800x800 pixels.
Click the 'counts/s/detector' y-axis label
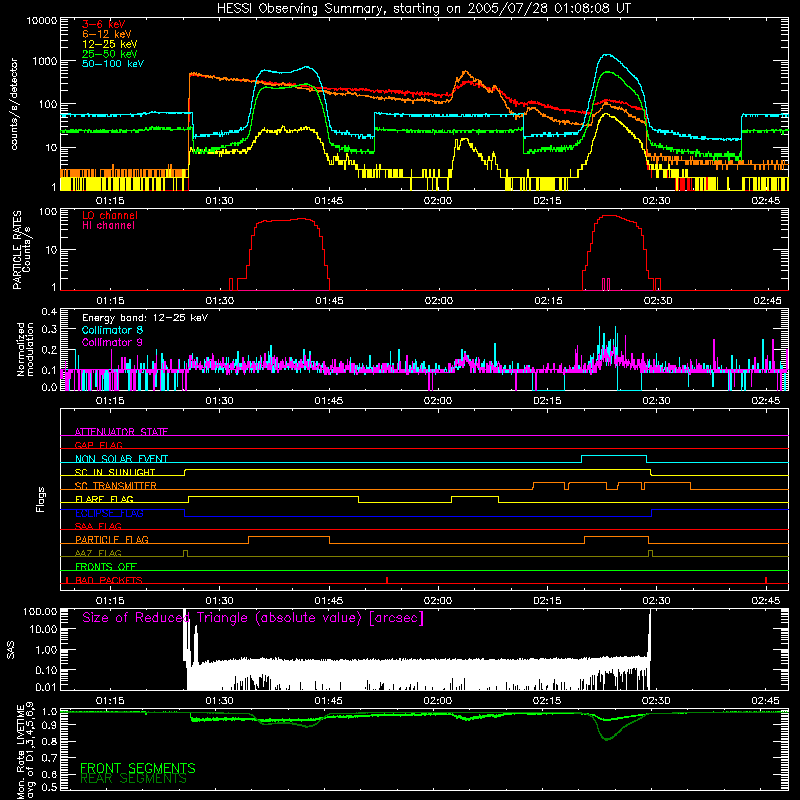[x=14, y=104]
